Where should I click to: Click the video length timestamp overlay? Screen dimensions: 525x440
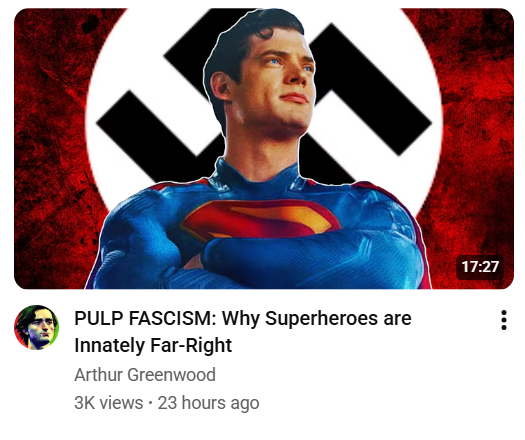click(480, 267)
